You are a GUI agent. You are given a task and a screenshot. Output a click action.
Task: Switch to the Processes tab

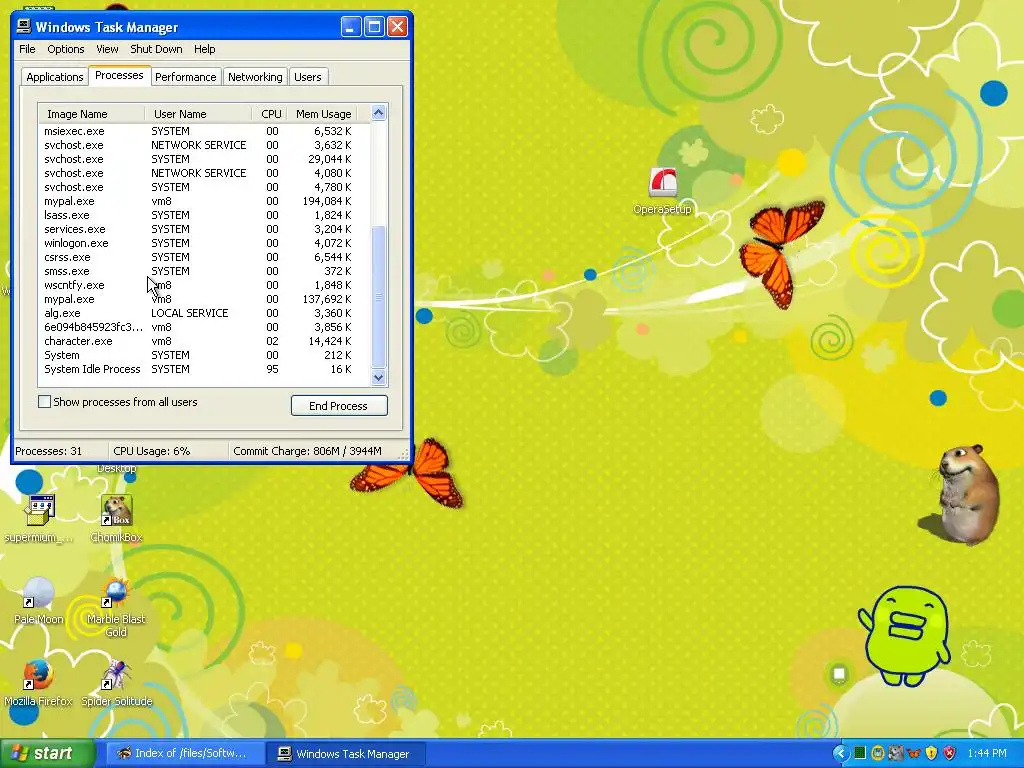click(x=119, y=75)
